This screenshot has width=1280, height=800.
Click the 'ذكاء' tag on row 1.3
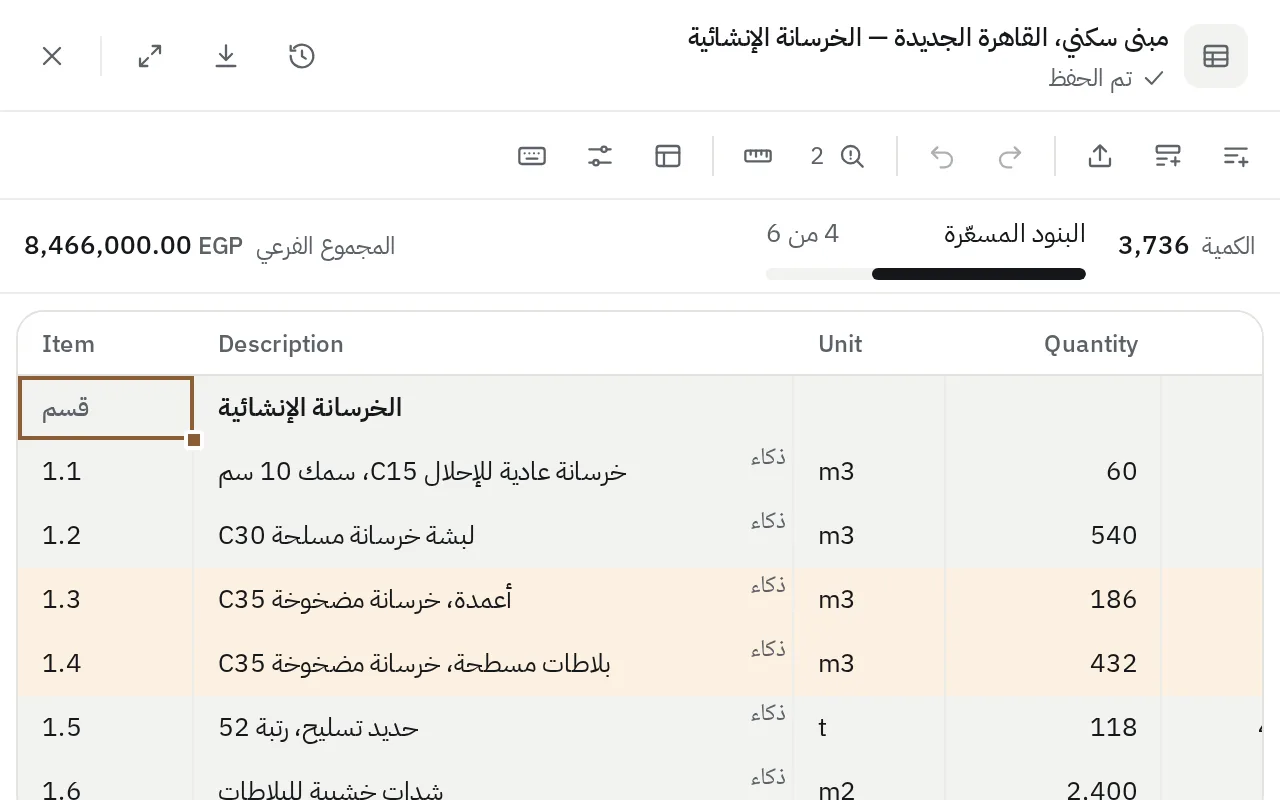tap(768, 585)
